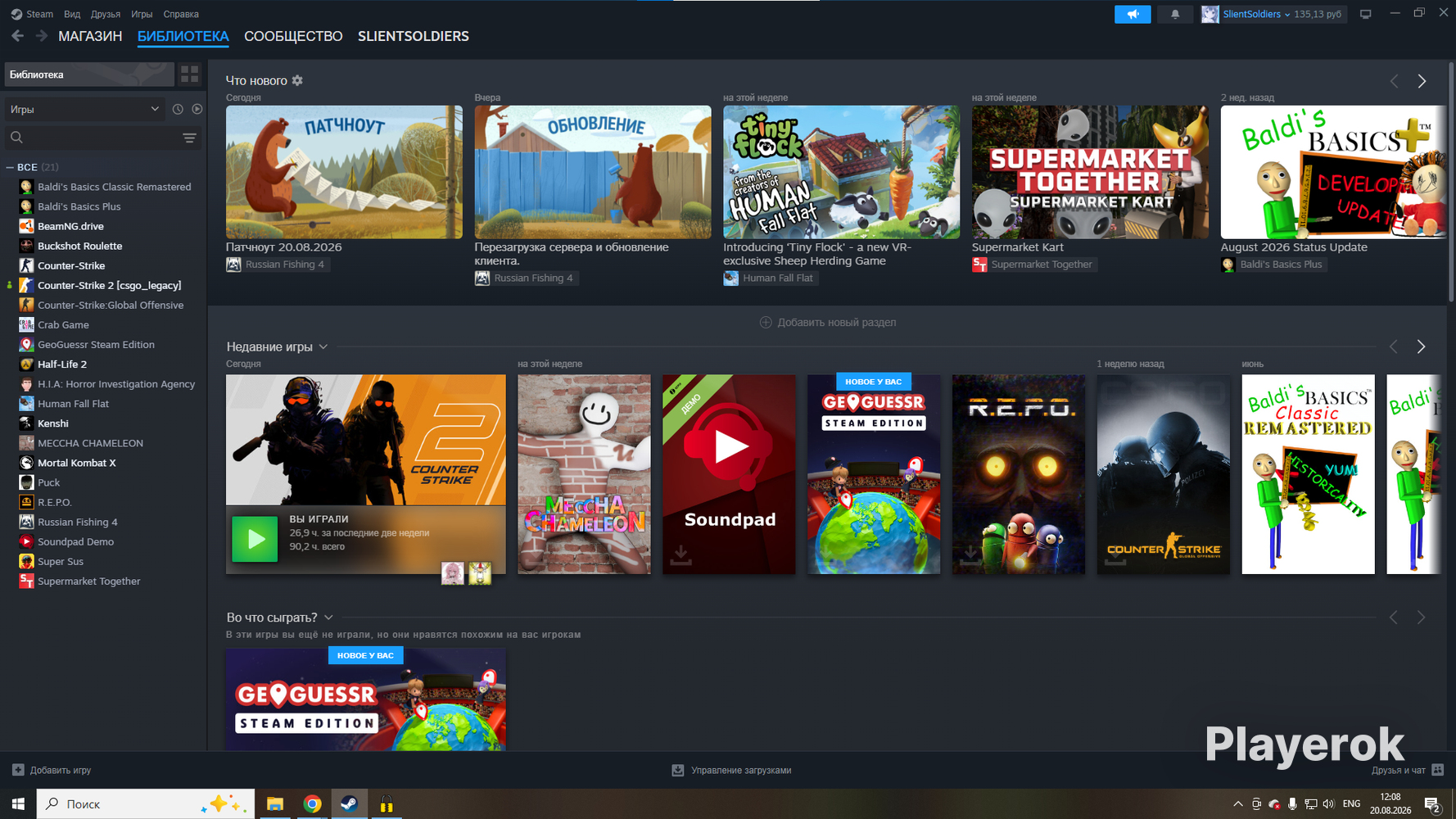
Task: Click the Crab Game icon in list
Action: [26, 325]
